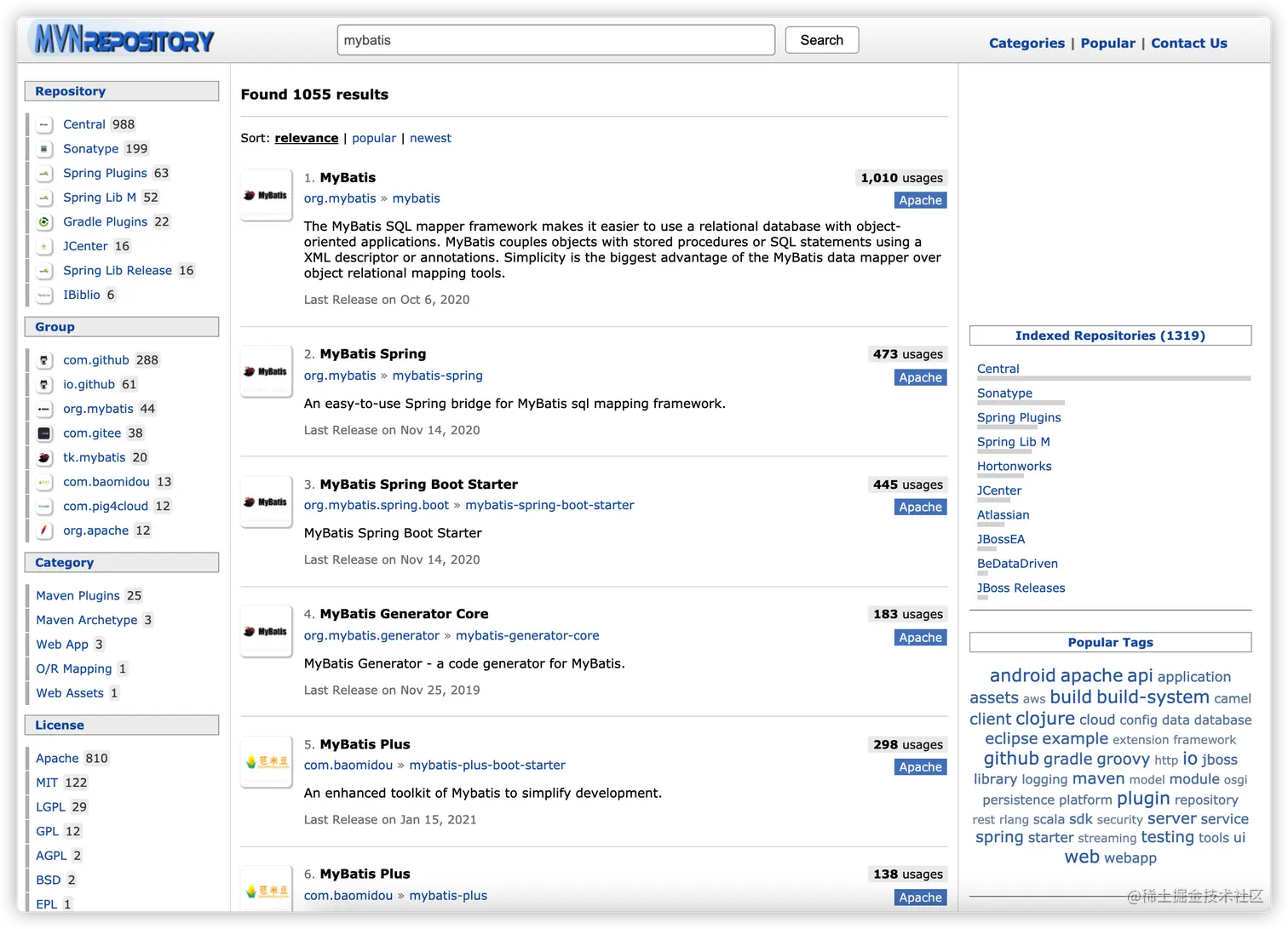Sort results by relevance
1288x929 pixels.
coord(307,138)
